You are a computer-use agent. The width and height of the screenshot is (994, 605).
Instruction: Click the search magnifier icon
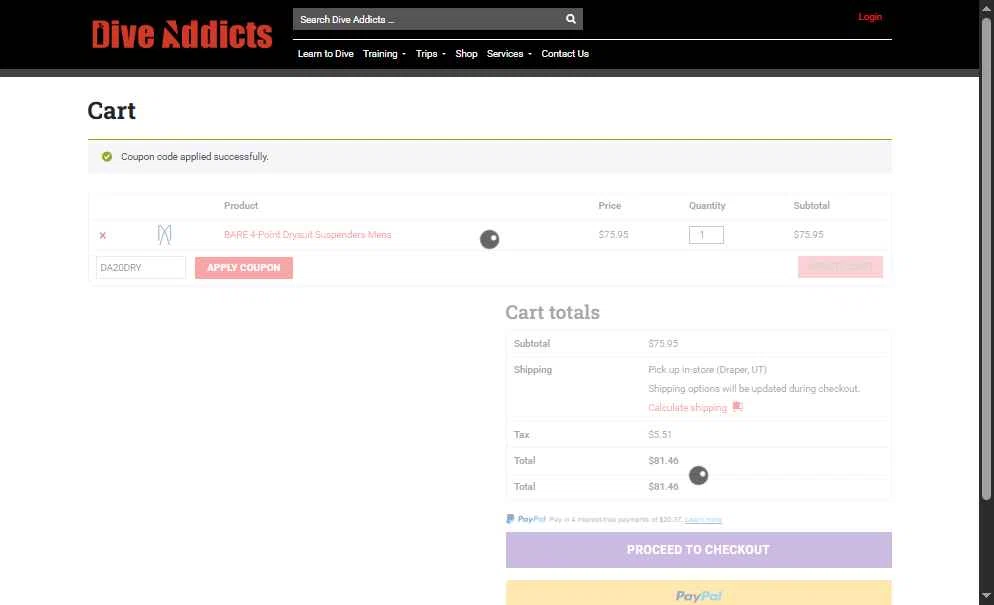[x=571, y=19]
